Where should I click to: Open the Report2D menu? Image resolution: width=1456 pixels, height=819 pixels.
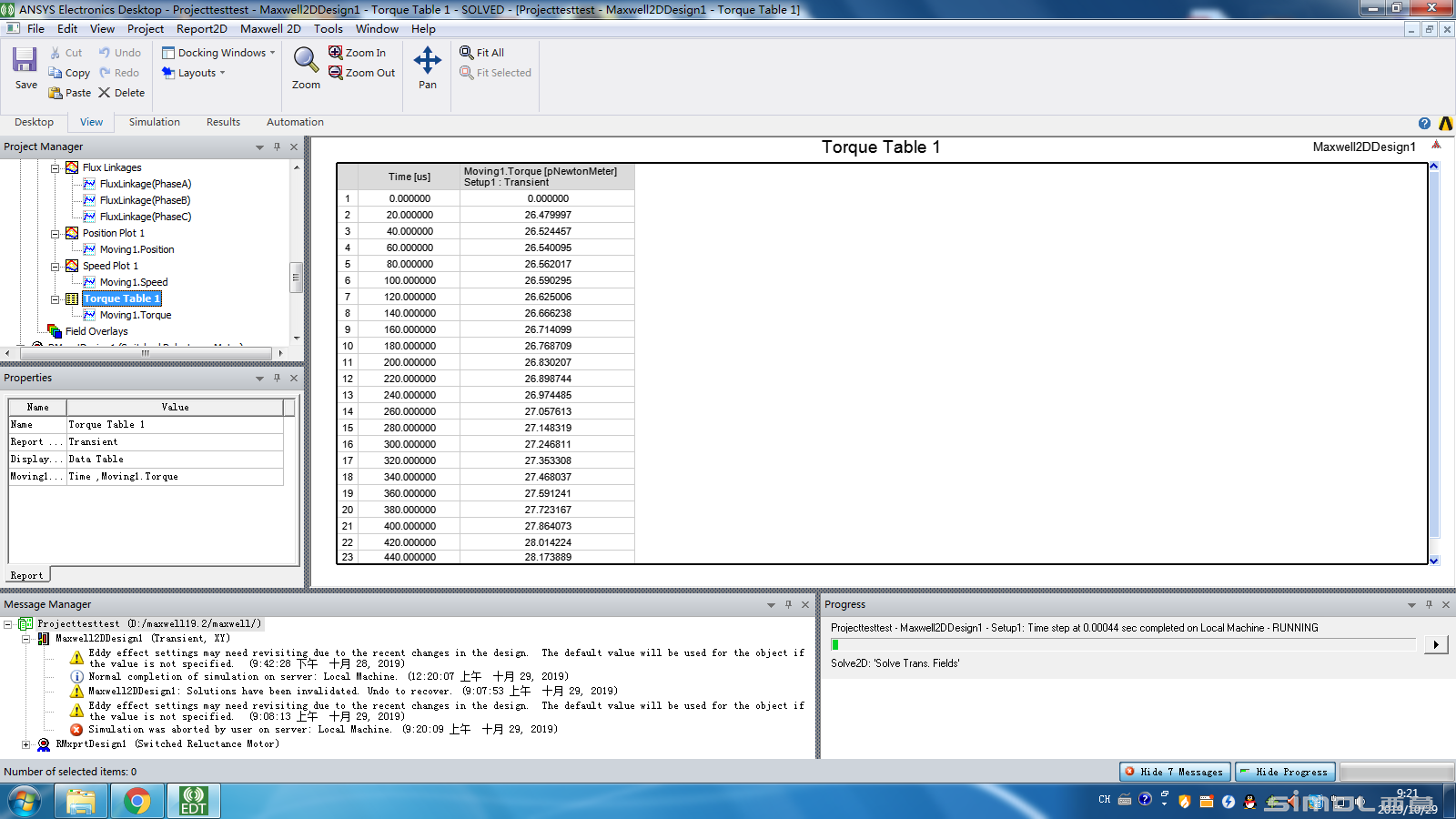click(x=201, y=29)
